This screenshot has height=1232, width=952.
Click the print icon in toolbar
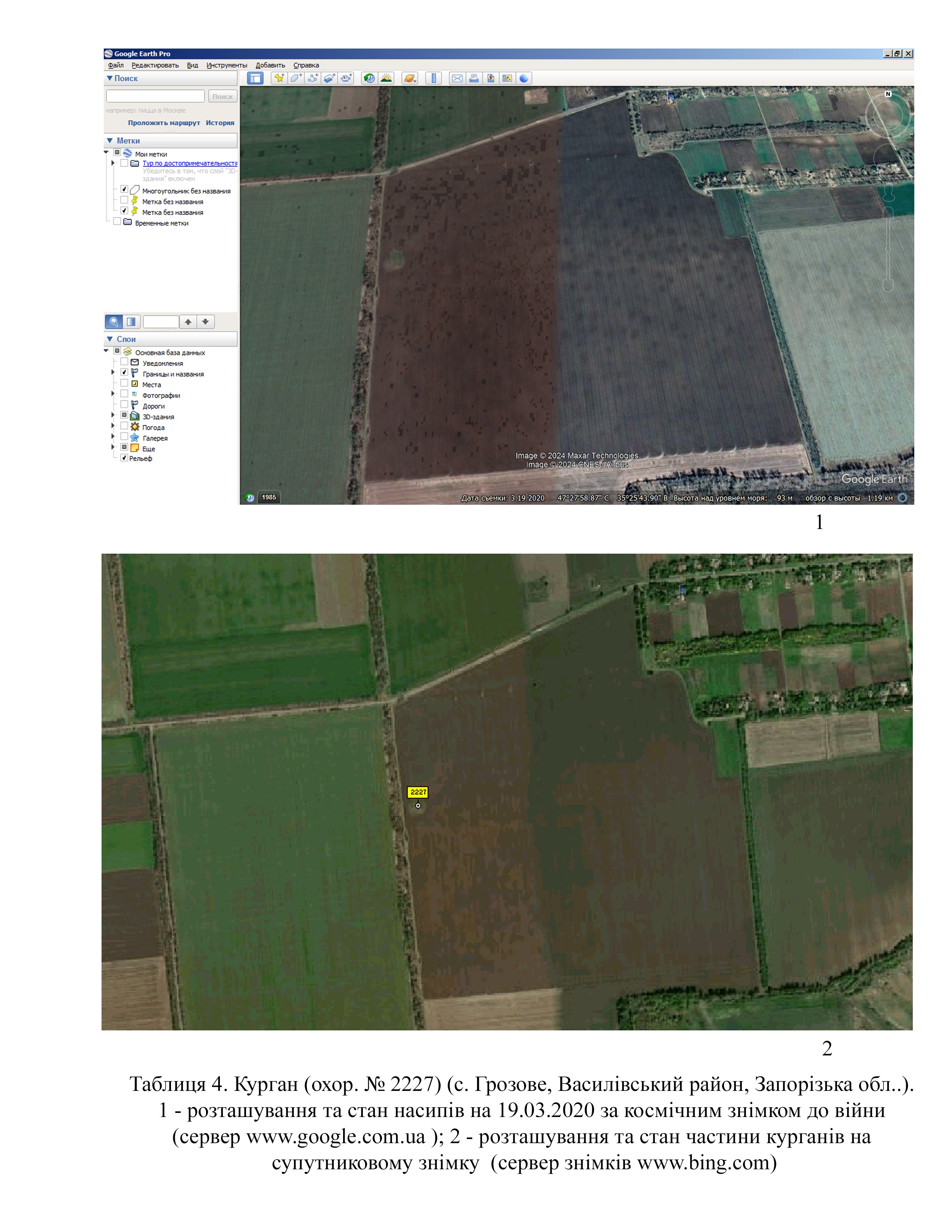point(474,78)
